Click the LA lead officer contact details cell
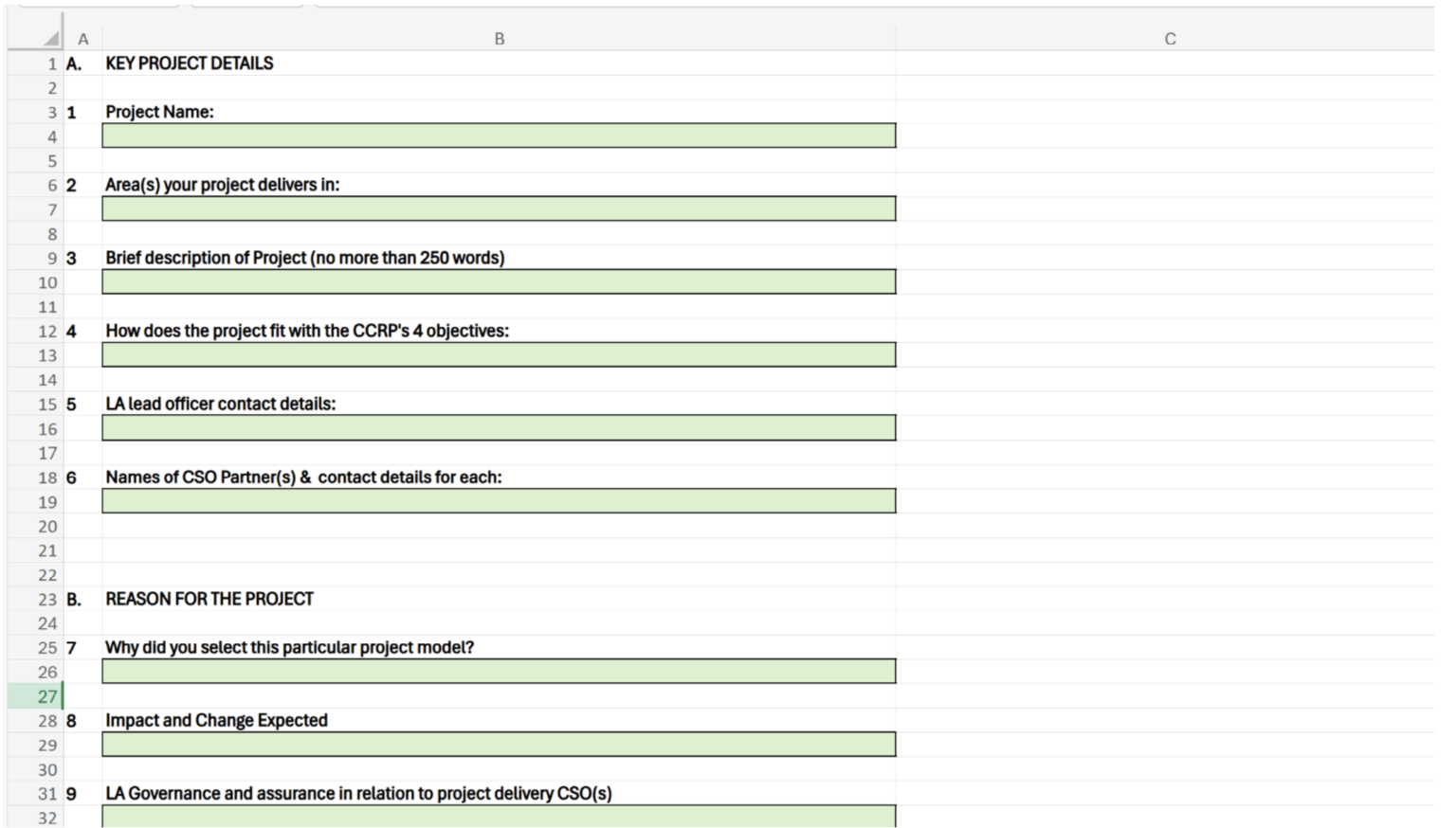The height and width of the screenshot is (828, 1456). tap(498, 428)
